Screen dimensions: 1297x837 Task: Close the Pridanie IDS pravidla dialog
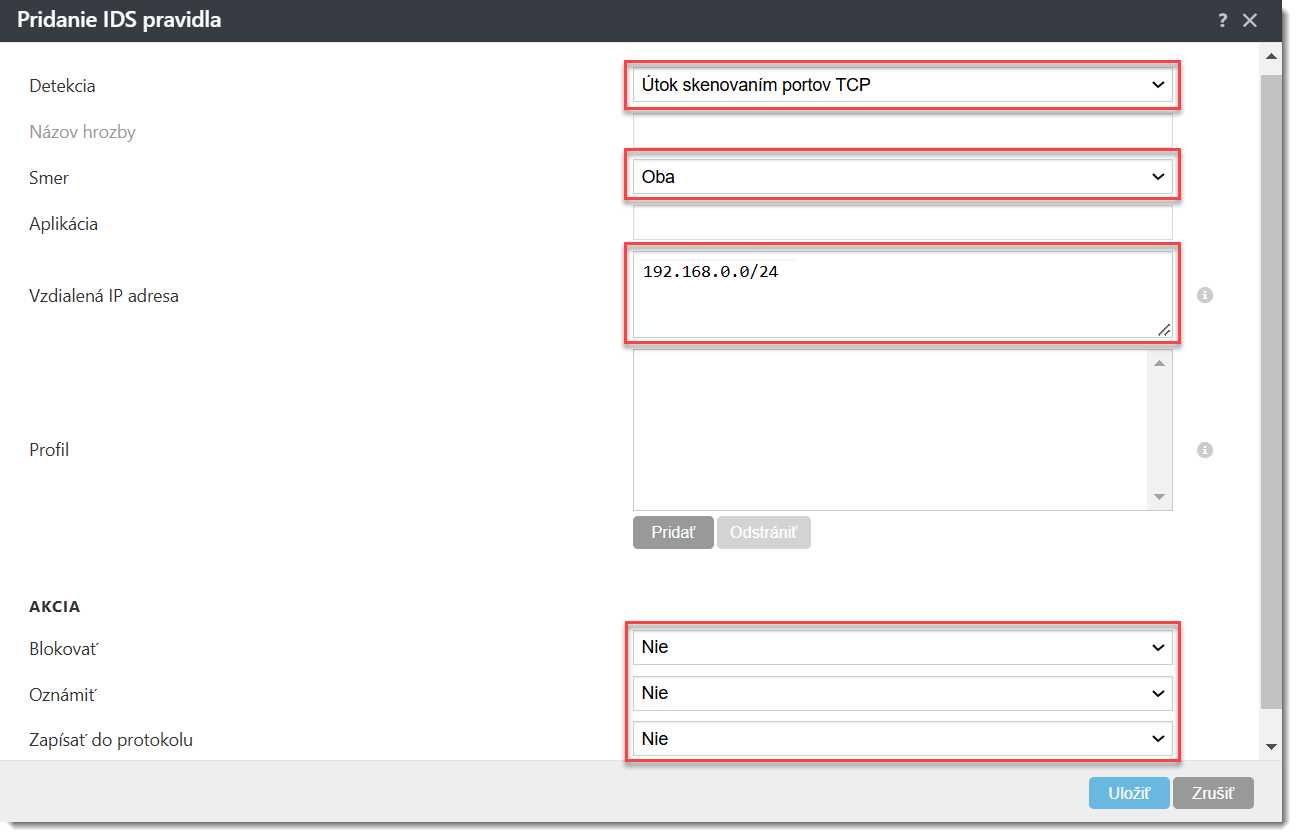coord(1250,21)
